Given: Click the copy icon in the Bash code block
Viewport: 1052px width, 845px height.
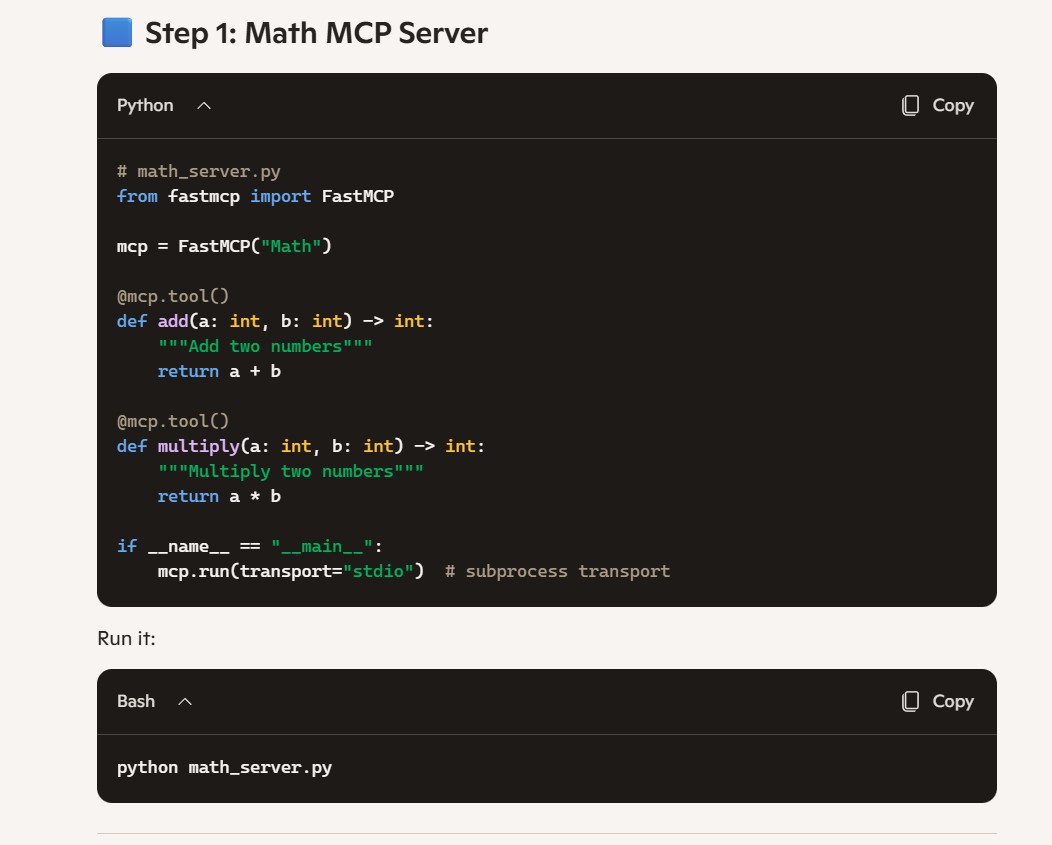Looking at the screenshot, I should tap(910, 701).
